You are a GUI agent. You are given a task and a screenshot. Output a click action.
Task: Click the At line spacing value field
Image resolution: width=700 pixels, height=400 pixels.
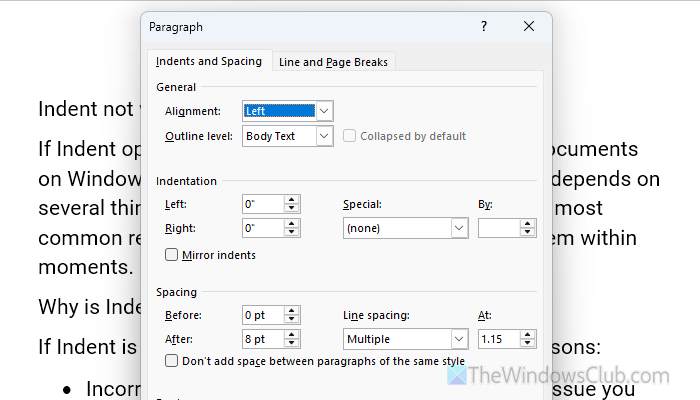(x=499, y=339)
